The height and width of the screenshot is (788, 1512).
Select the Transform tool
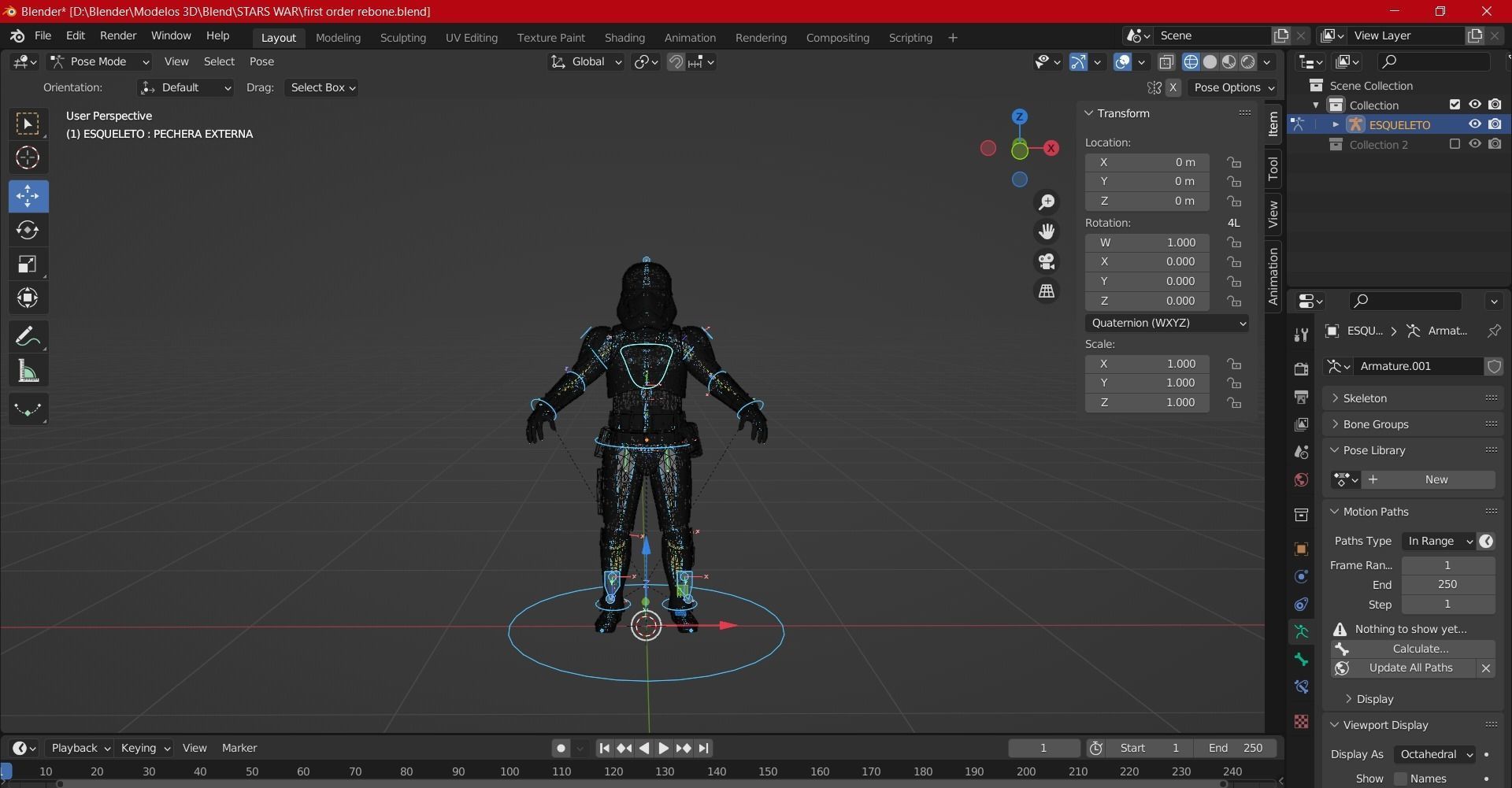[x=28, y=298]
